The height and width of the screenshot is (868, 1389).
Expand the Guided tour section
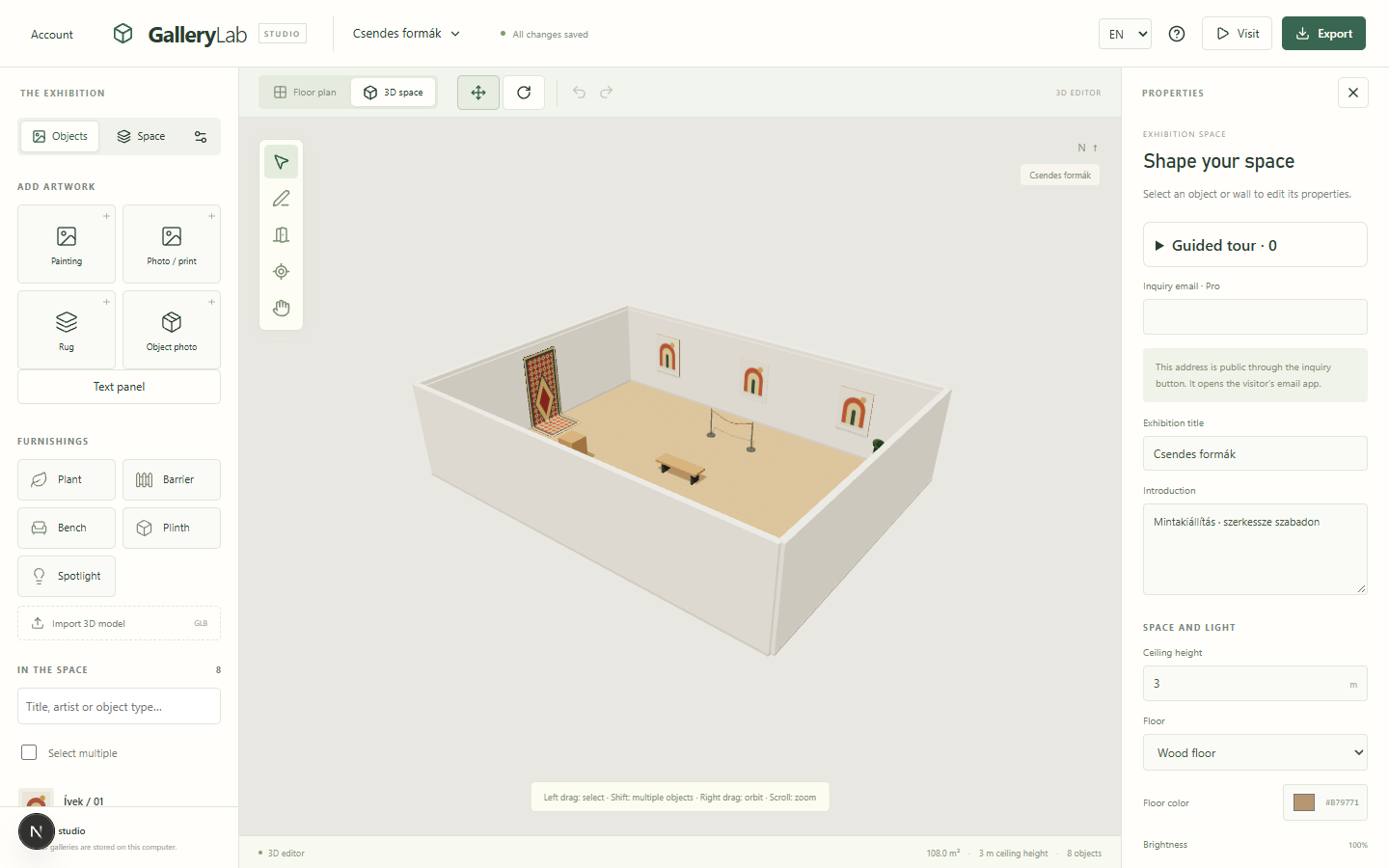coord(1255,245)
